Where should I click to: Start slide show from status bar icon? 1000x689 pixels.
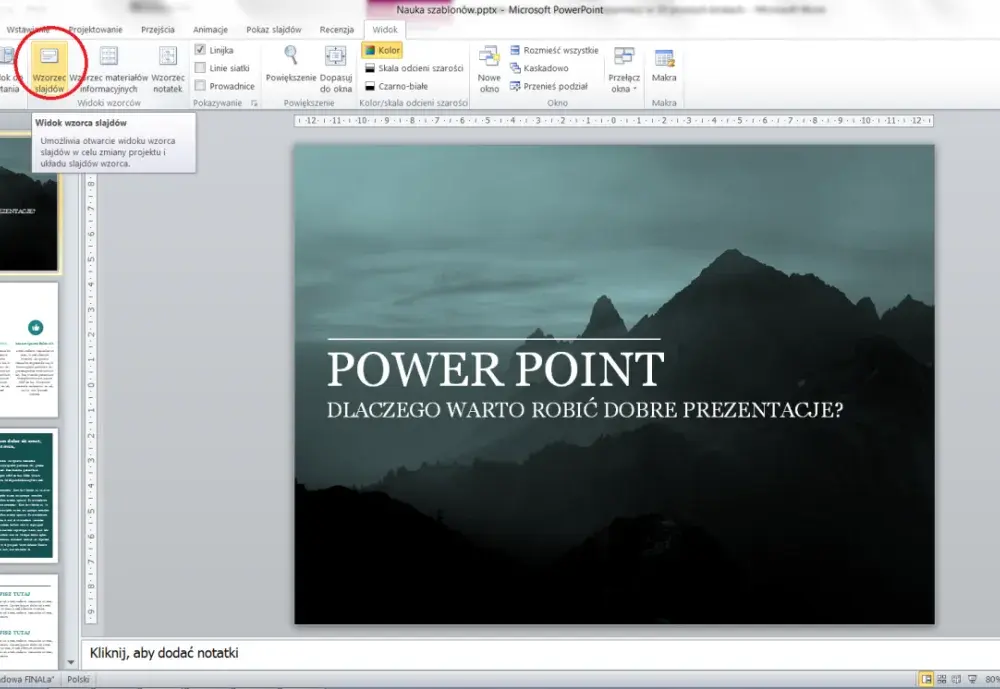972,679
